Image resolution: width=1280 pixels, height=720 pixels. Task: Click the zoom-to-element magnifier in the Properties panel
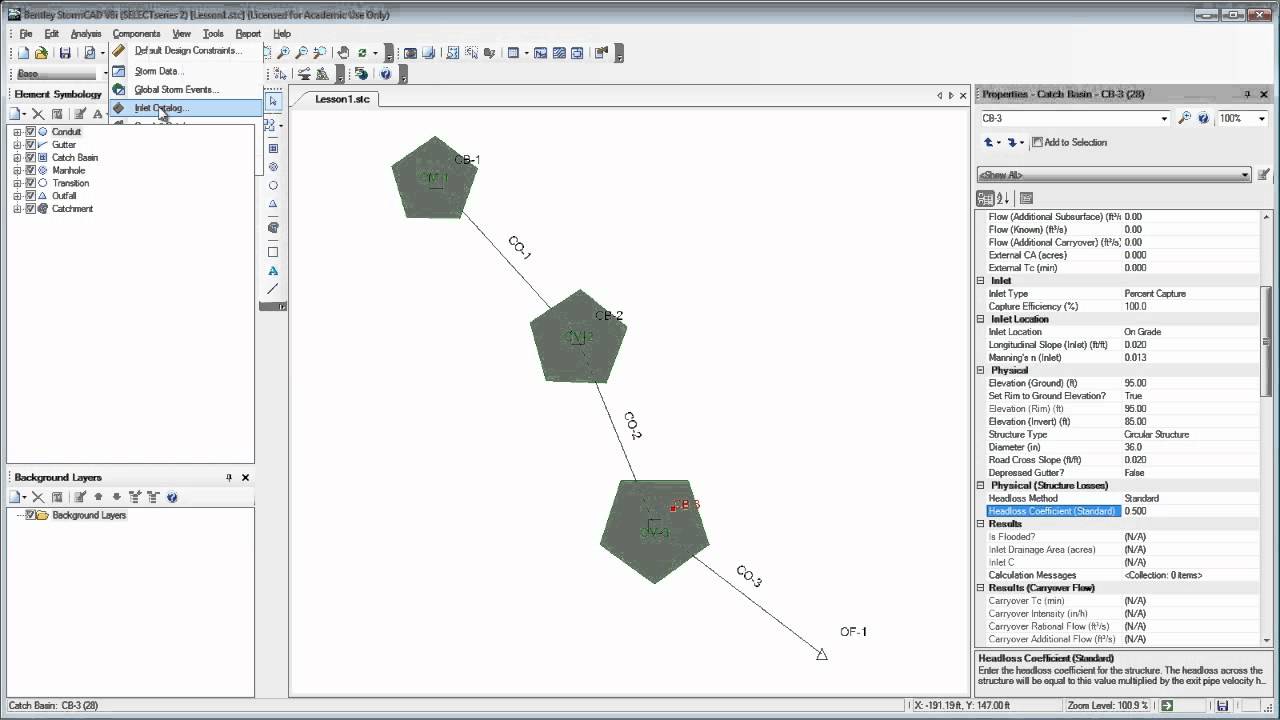pos(1185,118)
